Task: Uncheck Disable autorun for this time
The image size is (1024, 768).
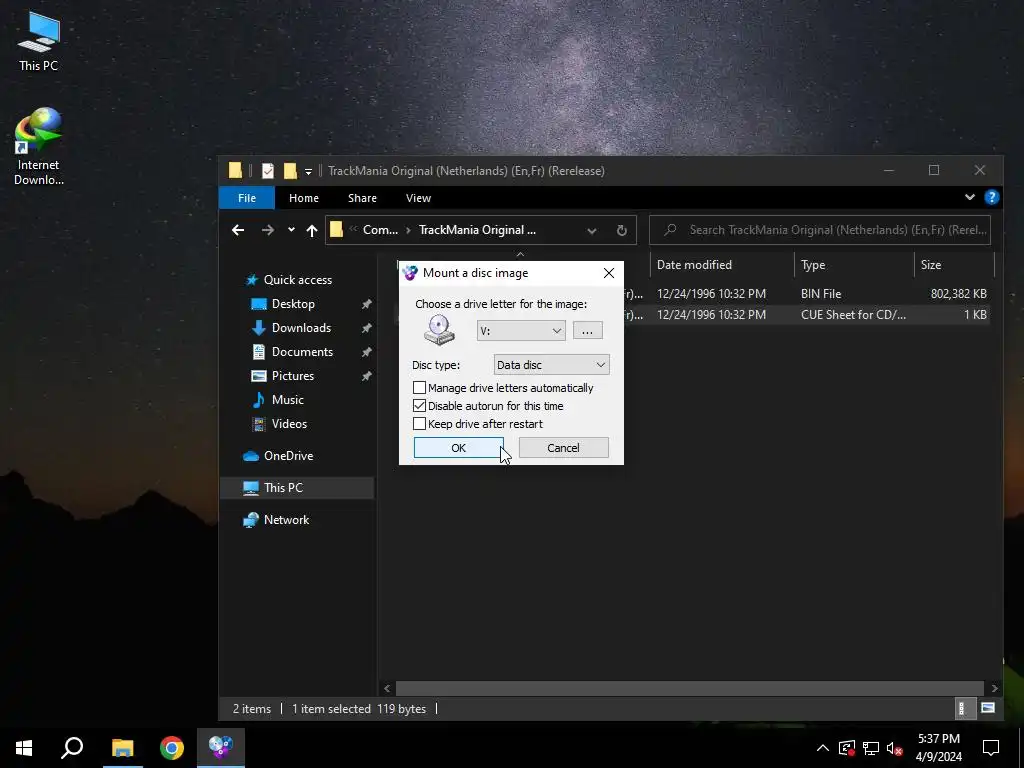Action: coord(420,406)
